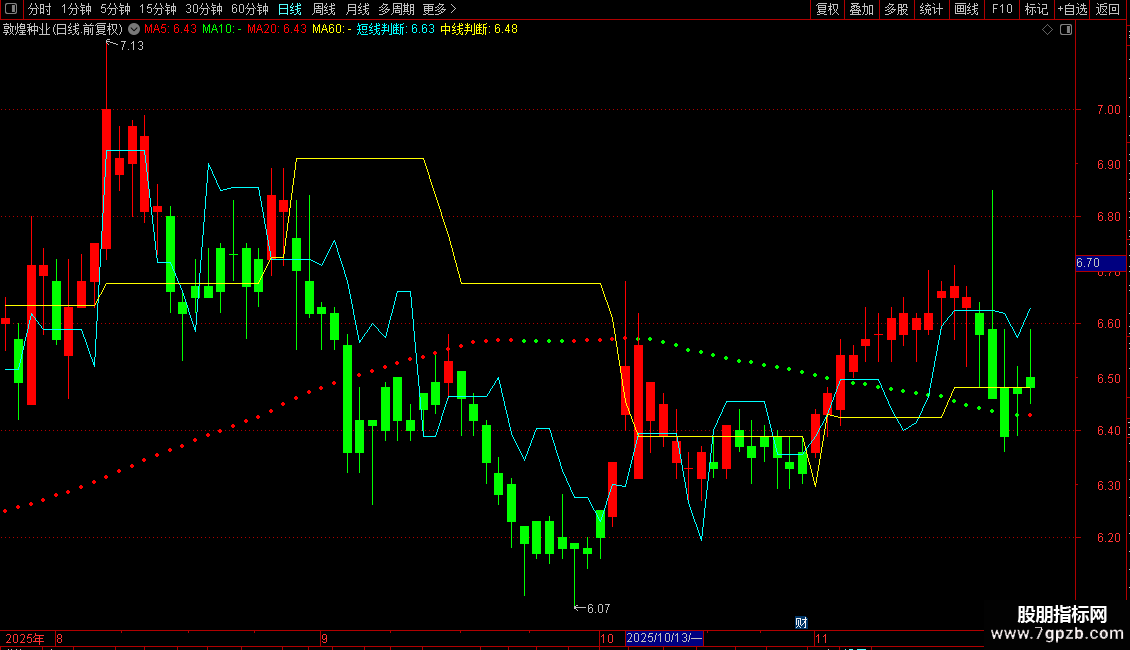Click the diamond icon above the price axis
Image resolution: width=1130 pixels, height=650 pixels.
[1047, 30]
